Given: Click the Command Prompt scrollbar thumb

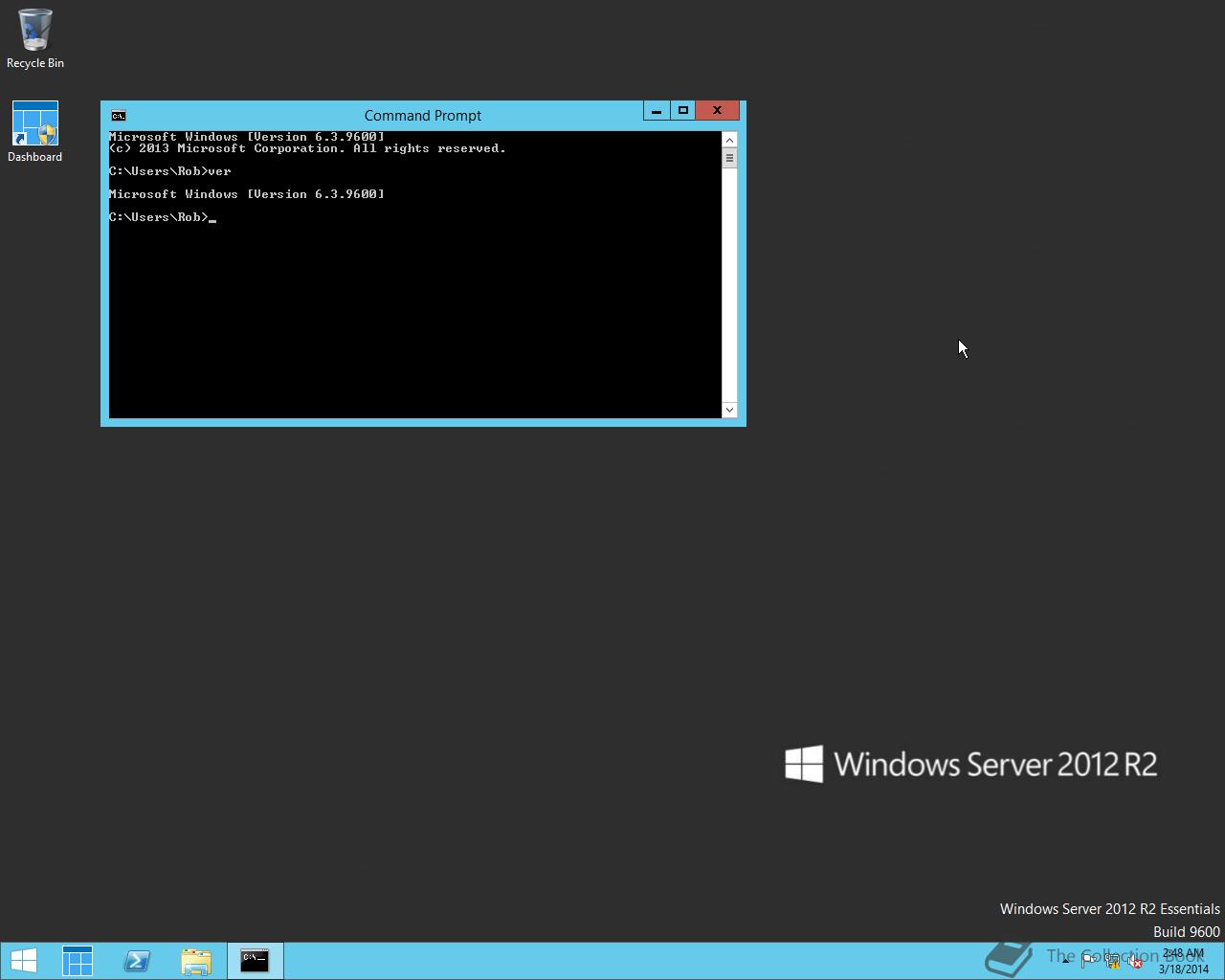Looking at the screenshot, I should pos(729,158).
